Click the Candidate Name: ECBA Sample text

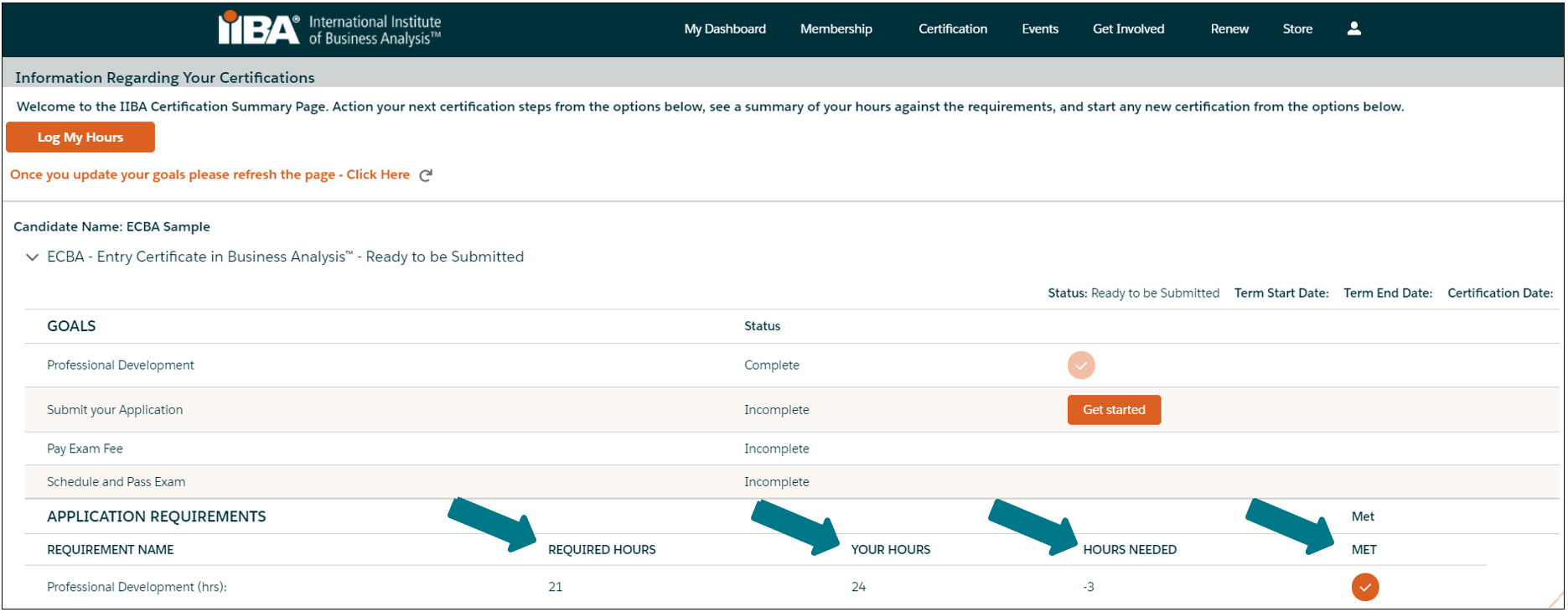pyautogui.click(x=111, y=227)
